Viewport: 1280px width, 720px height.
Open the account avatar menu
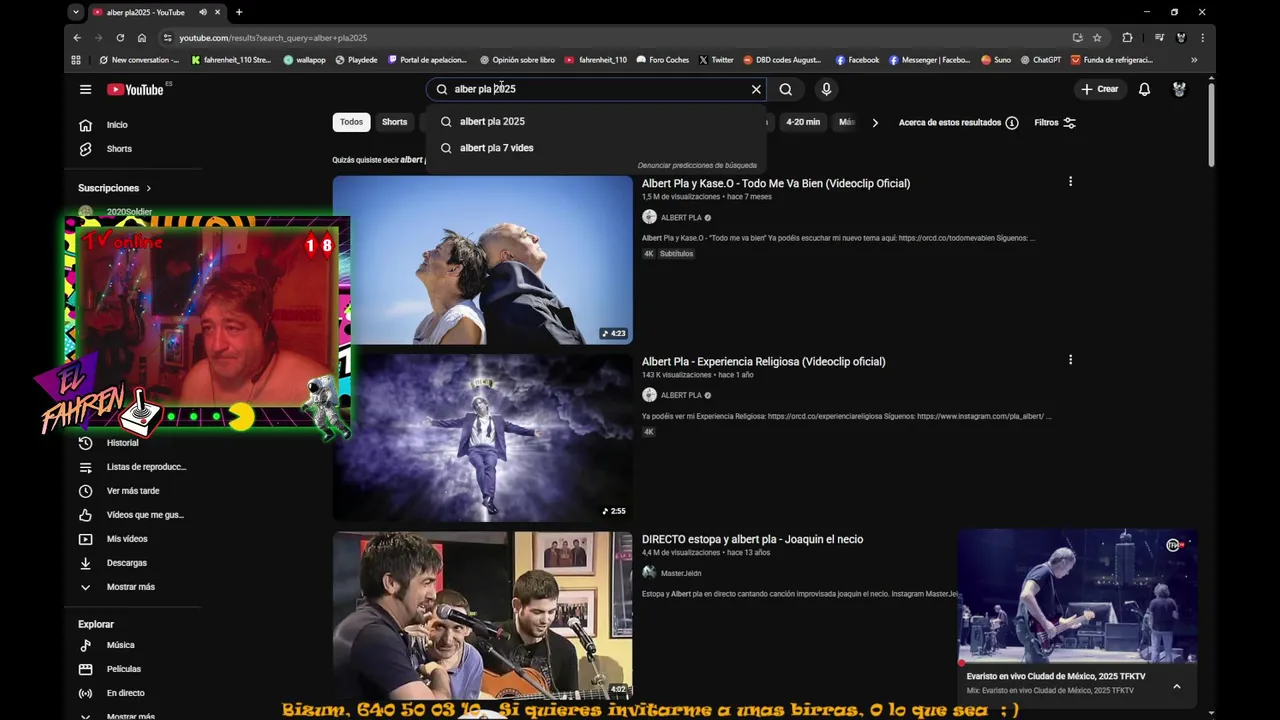(x=1179, y=89)
